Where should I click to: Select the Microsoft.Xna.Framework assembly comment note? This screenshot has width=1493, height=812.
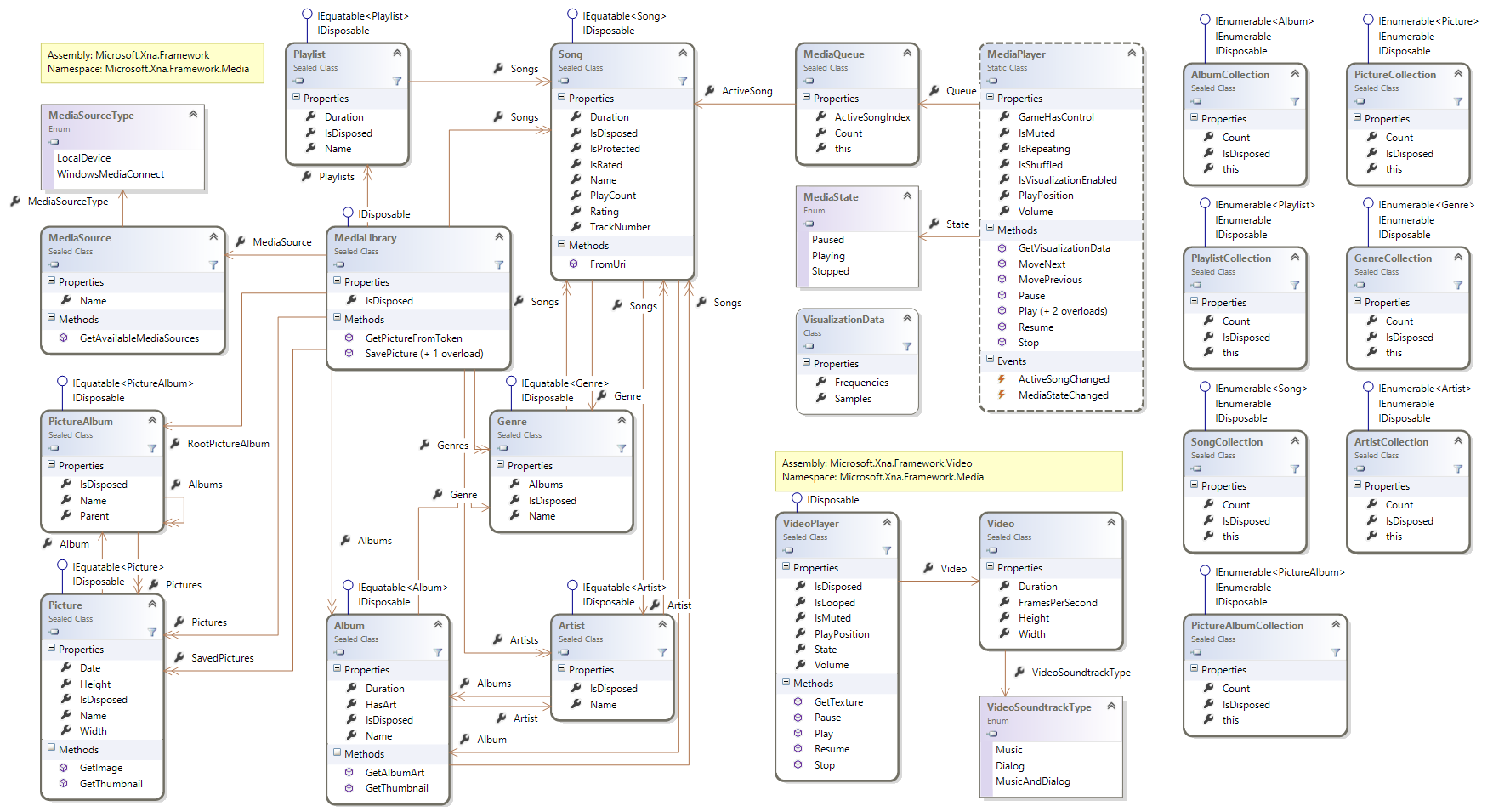[x=152, y=63]
